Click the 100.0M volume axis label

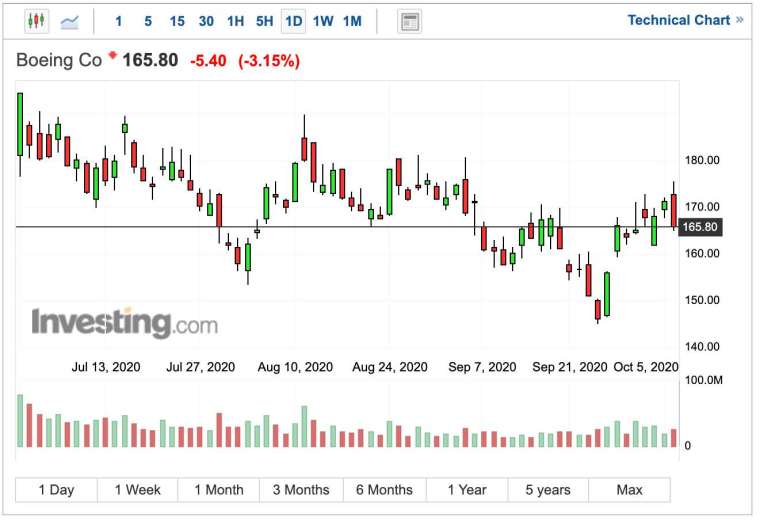pyautogui.click(x=703, y=380)
